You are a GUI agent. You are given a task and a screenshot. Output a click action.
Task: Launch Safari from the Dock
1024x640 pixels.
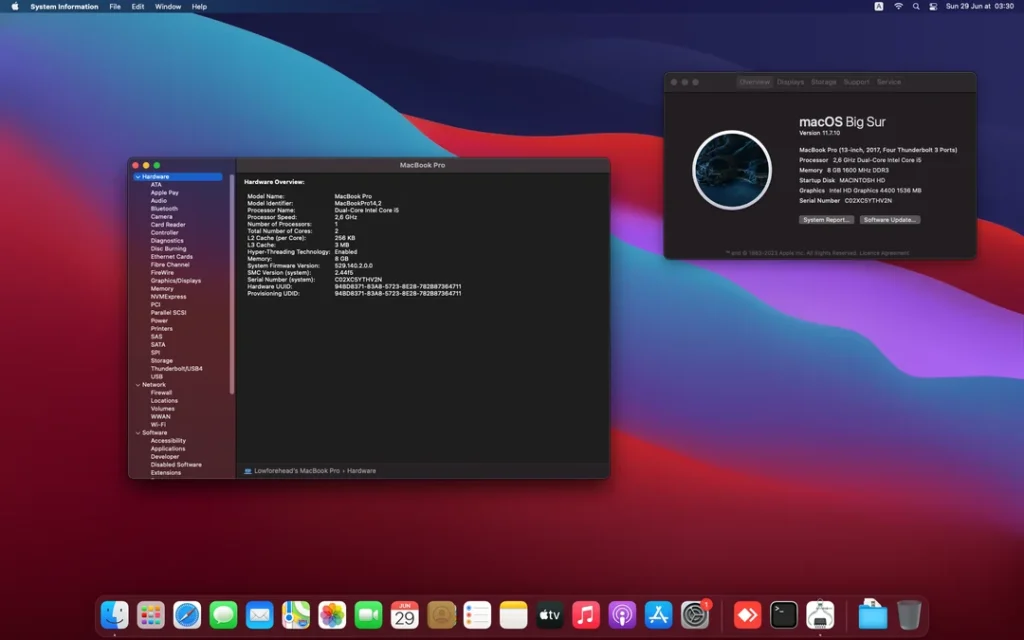(x=187, y=615)
